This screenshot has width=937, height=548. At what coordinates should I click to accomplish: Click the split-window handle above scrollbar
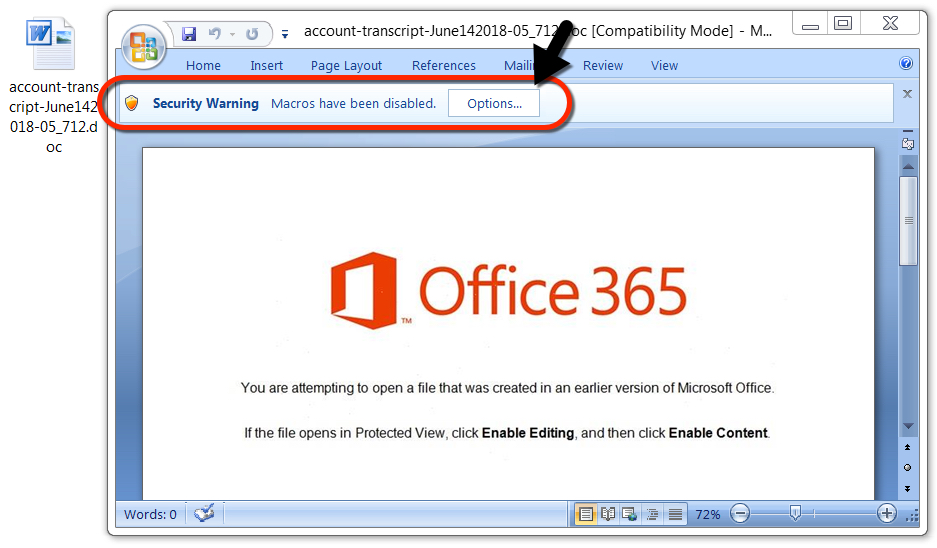(908, 131)
